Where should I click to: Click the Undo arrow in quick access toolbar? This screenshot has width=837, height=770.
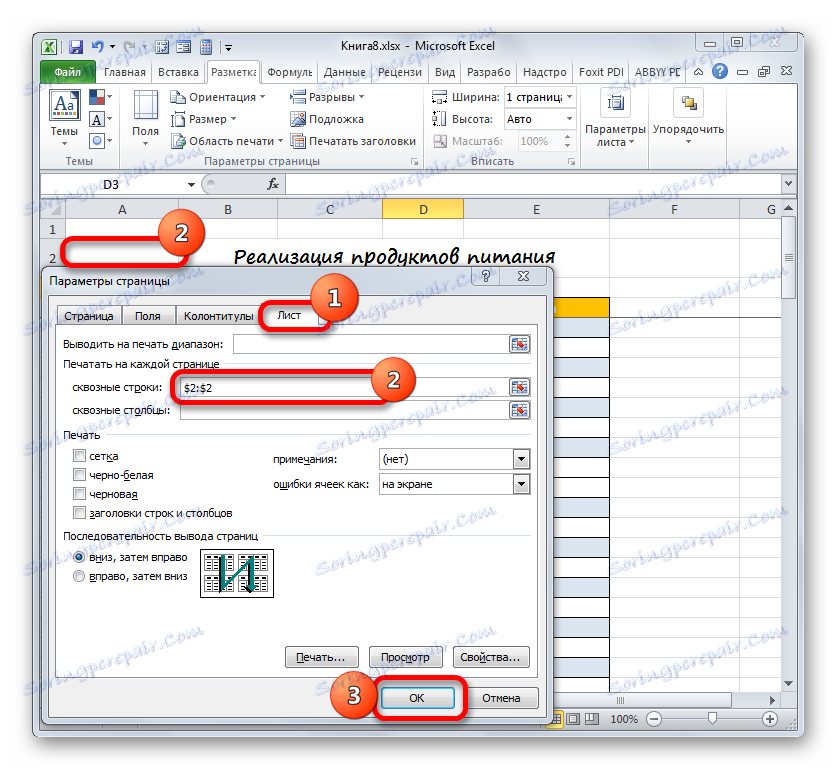(97, 47)
